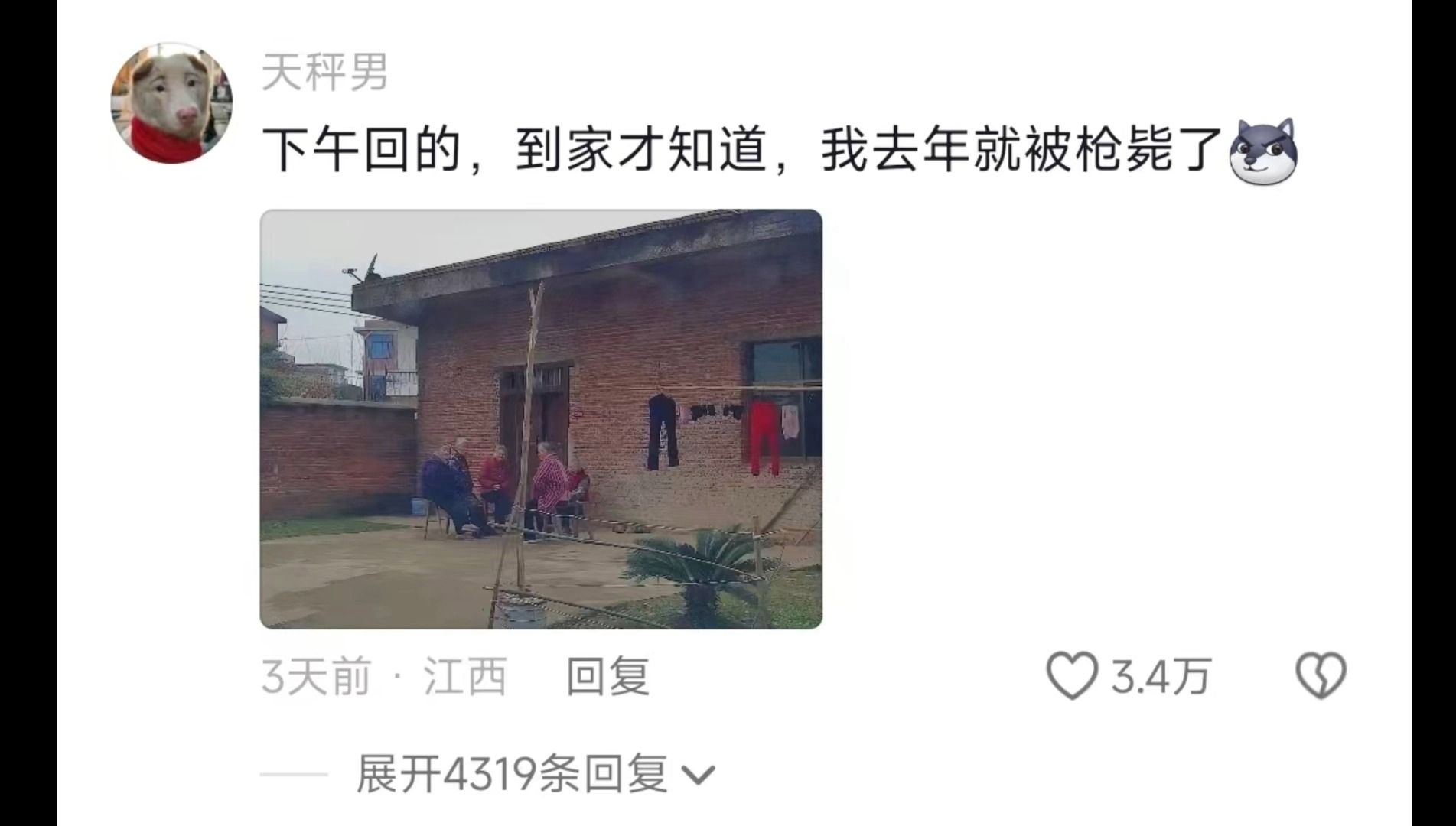1456x826 pixels.
Task: Tap the 江西 location label
Action: click(465, 677)
